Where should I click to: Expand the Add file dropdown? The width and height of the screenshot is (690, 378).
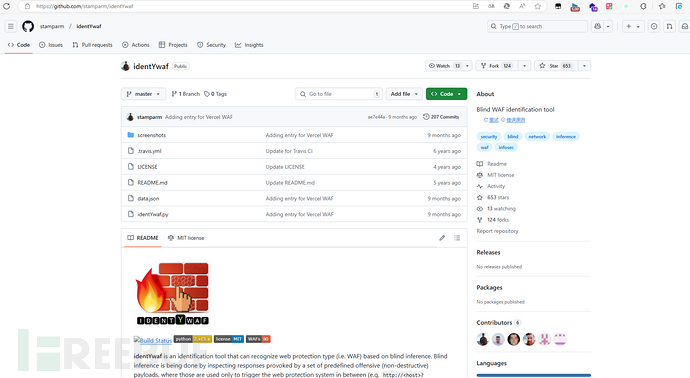point(404,94)
